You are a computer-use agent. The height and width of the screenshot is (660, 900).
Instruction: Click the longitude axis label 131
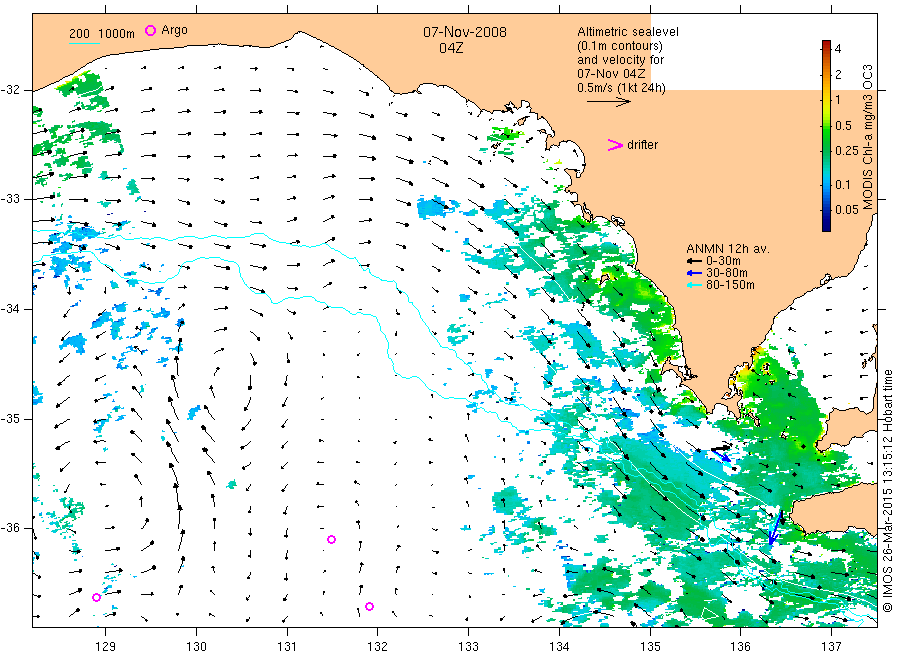(x=287, y=647)
